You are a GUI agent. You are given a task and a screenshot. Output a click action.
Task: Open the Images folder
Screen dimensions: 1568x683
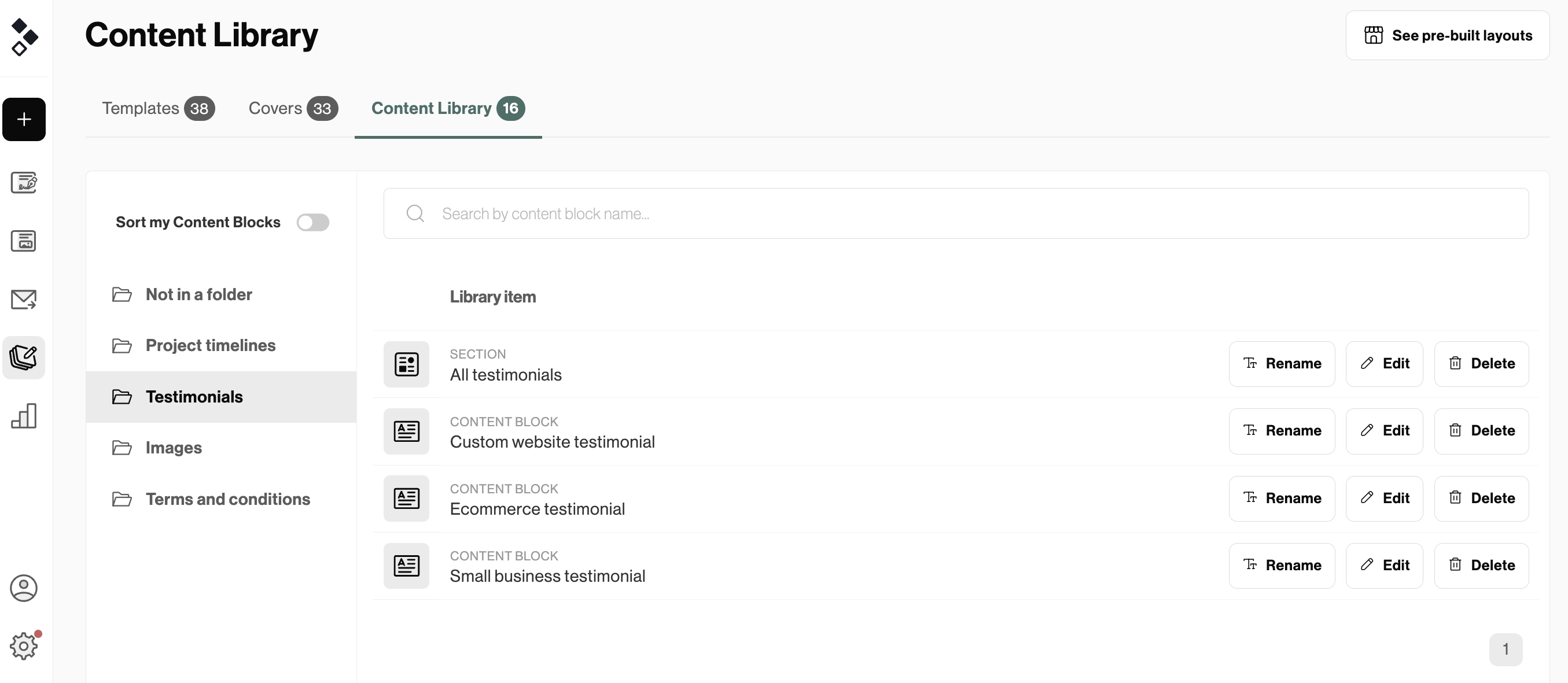[221, 448]
